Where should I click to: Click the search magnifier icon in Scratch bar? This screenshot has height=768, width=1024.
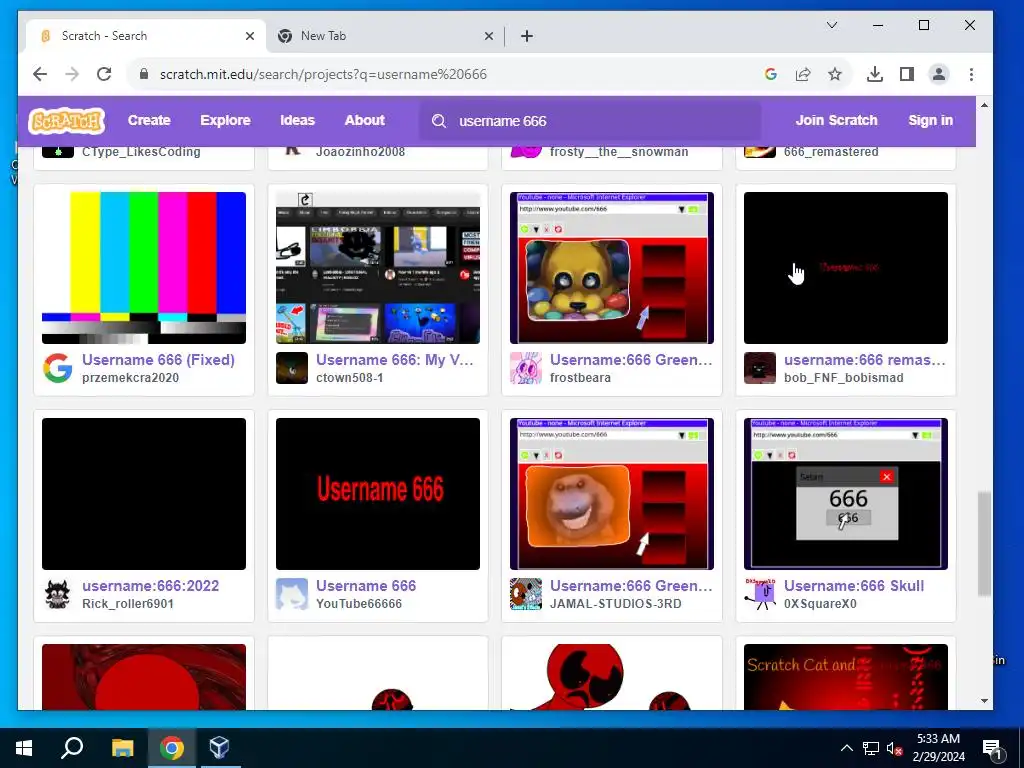tap(439, 121)
